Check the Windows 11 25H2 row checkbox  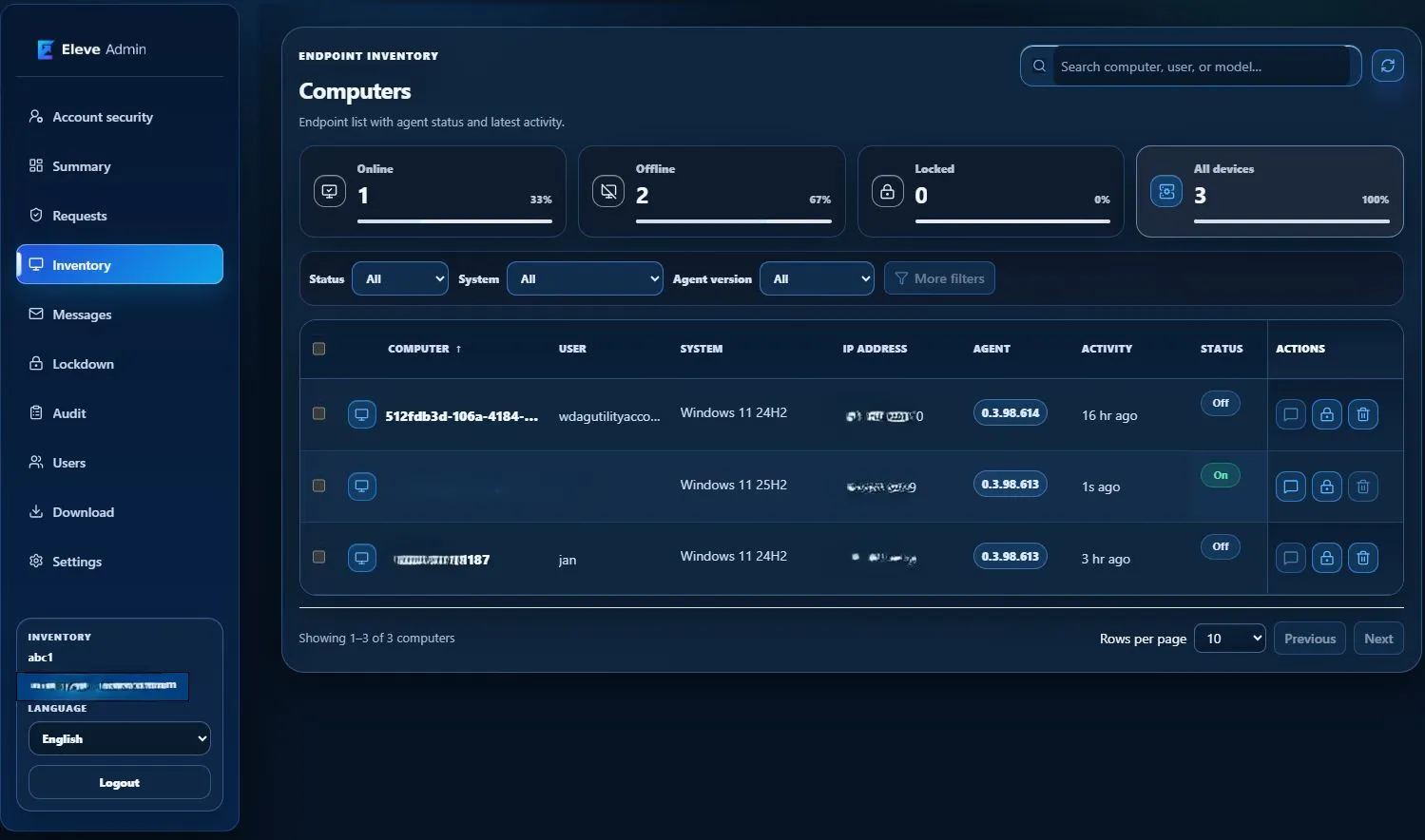coord(318,486)
